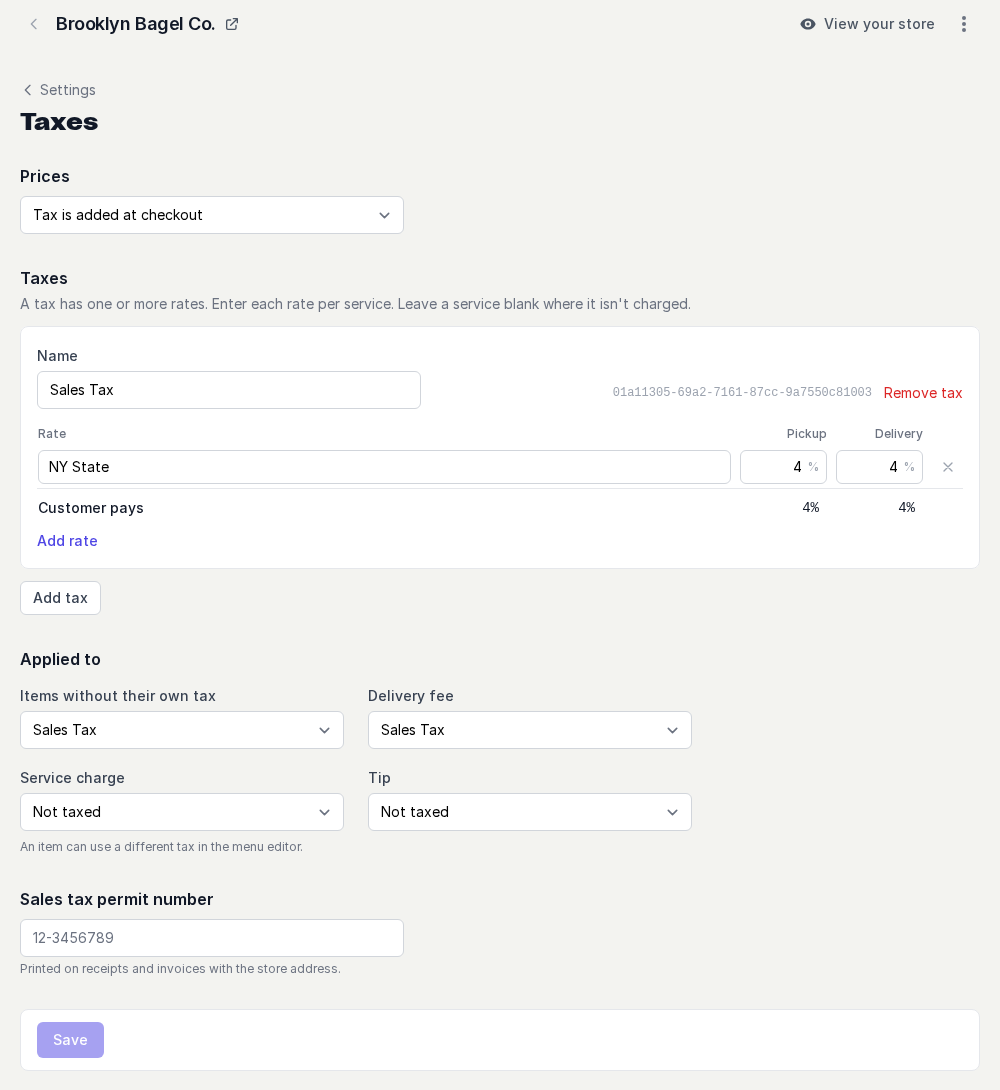Click the Pickup column header

click(806, 434)
